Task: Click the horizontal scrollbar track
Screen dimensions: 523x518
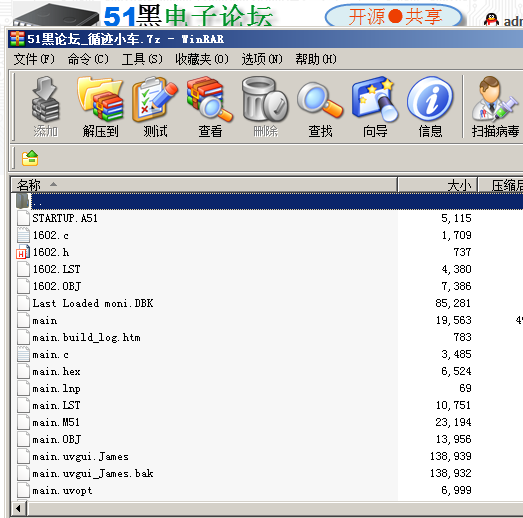Action: (x=276, y=509)
